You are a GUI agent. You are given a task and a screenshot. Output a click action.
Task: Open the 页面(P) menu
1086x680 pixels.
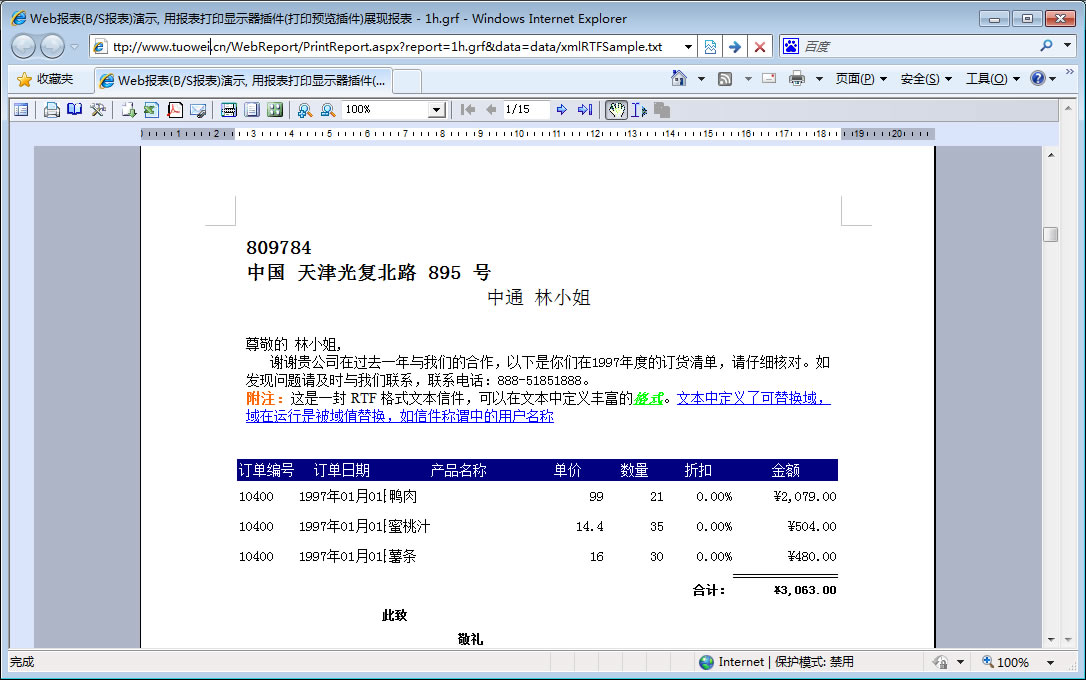coord(860,79)
